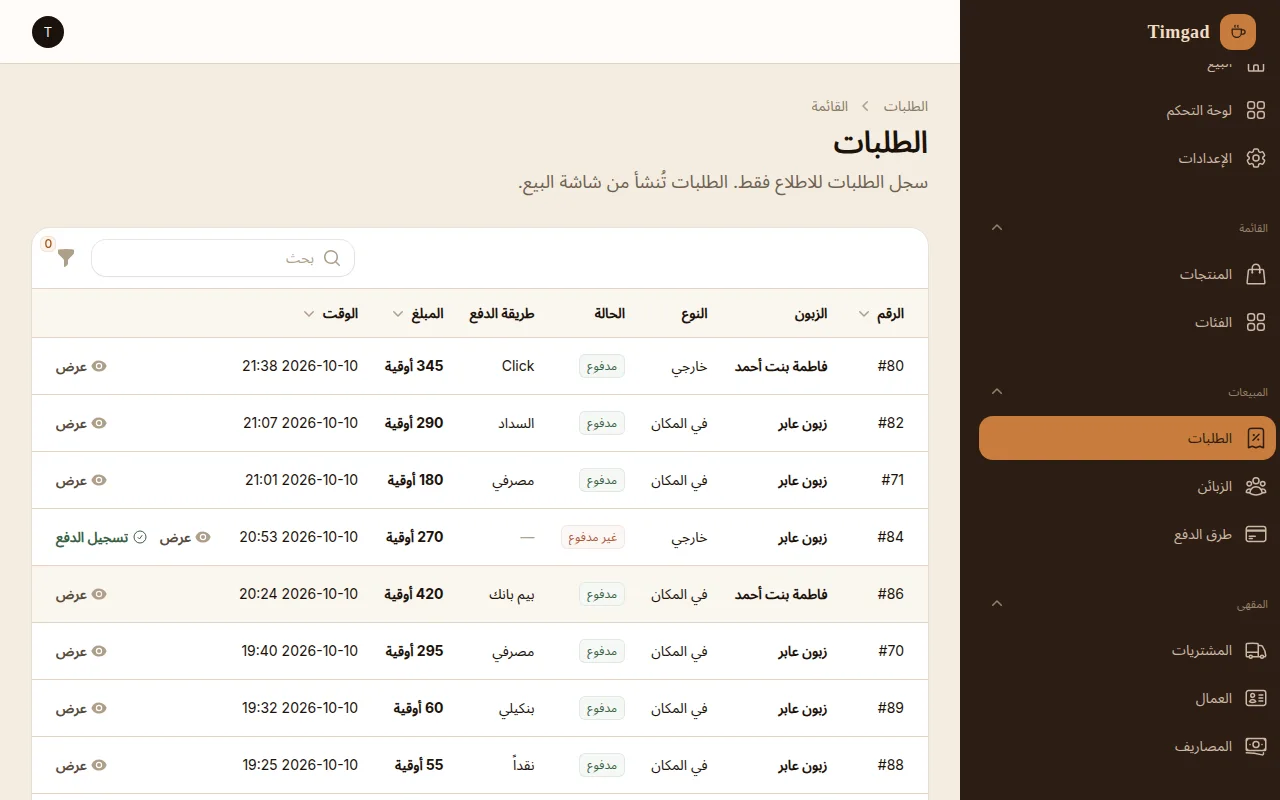Sort table by المبلغ column

pyautogui.click(x=418, y=313)
